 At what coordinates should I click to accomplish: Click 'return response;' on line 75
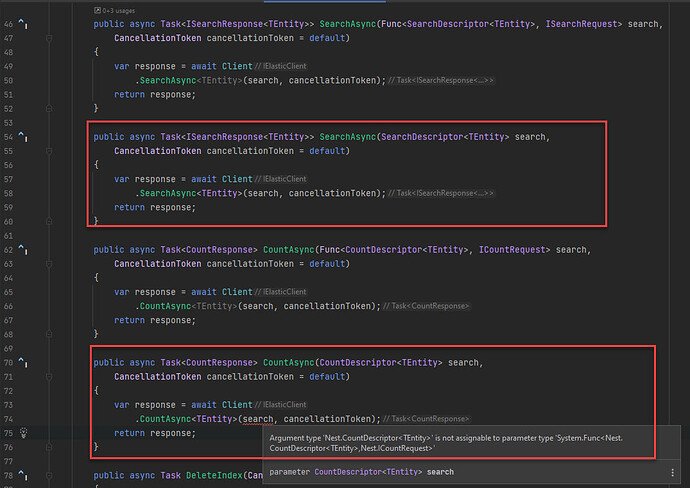click(155, 433)
